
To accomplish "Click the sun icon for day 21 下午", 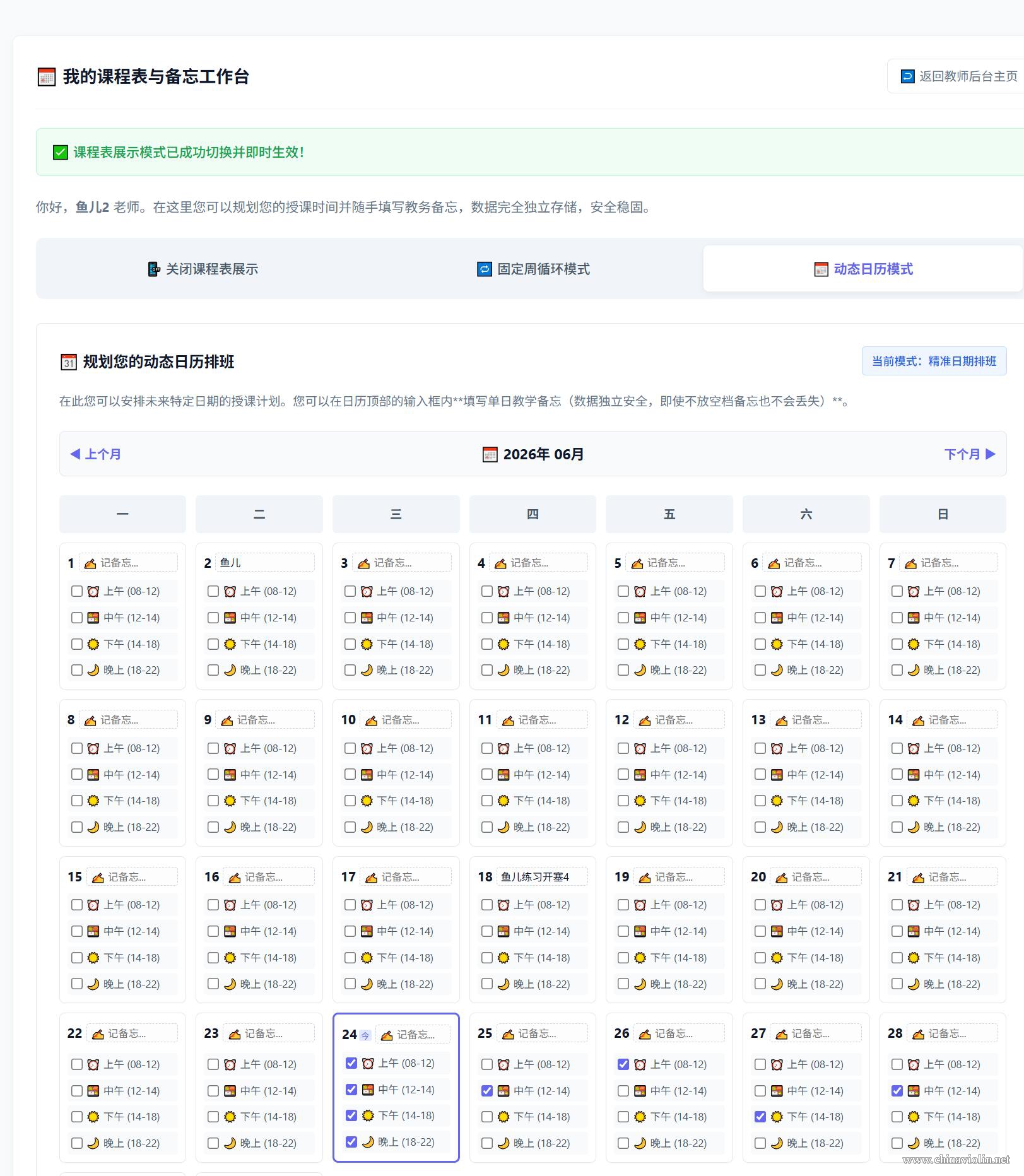I will (914, 958).
